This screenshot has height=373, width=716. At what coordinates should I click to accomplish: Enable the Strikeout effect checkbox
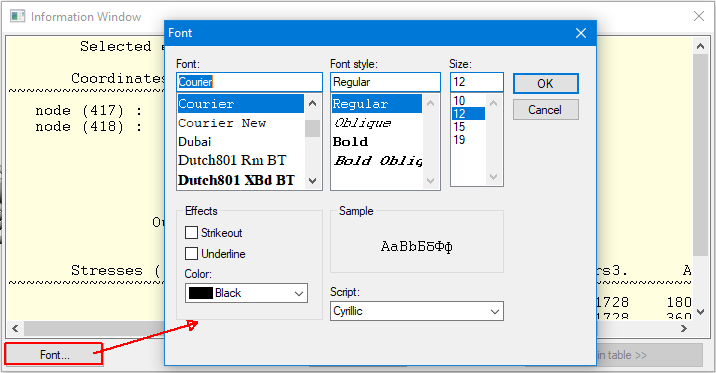tap(191, 232)
